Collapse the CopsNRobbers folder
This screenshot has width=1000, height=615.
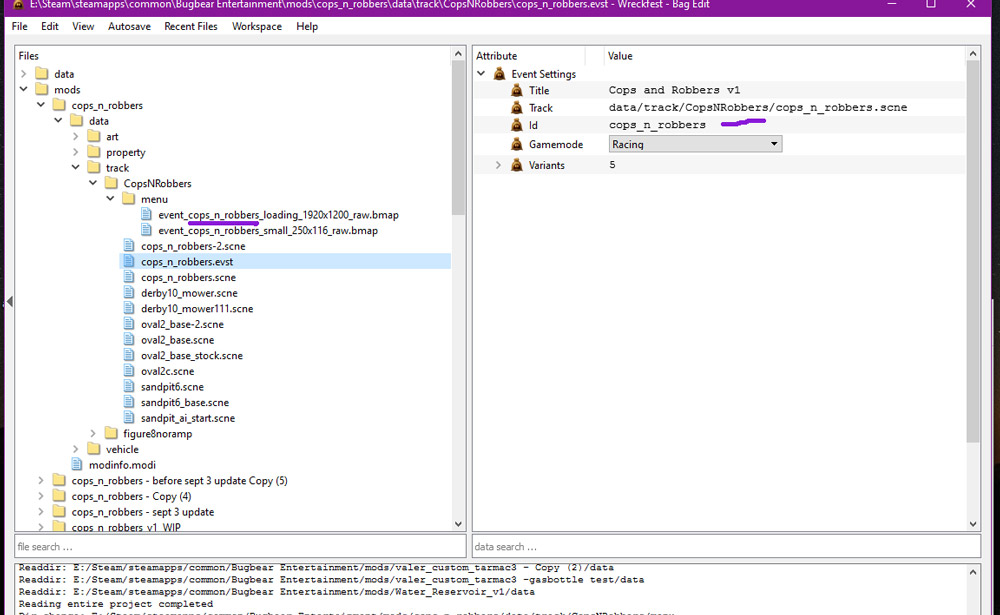point(93,183)
